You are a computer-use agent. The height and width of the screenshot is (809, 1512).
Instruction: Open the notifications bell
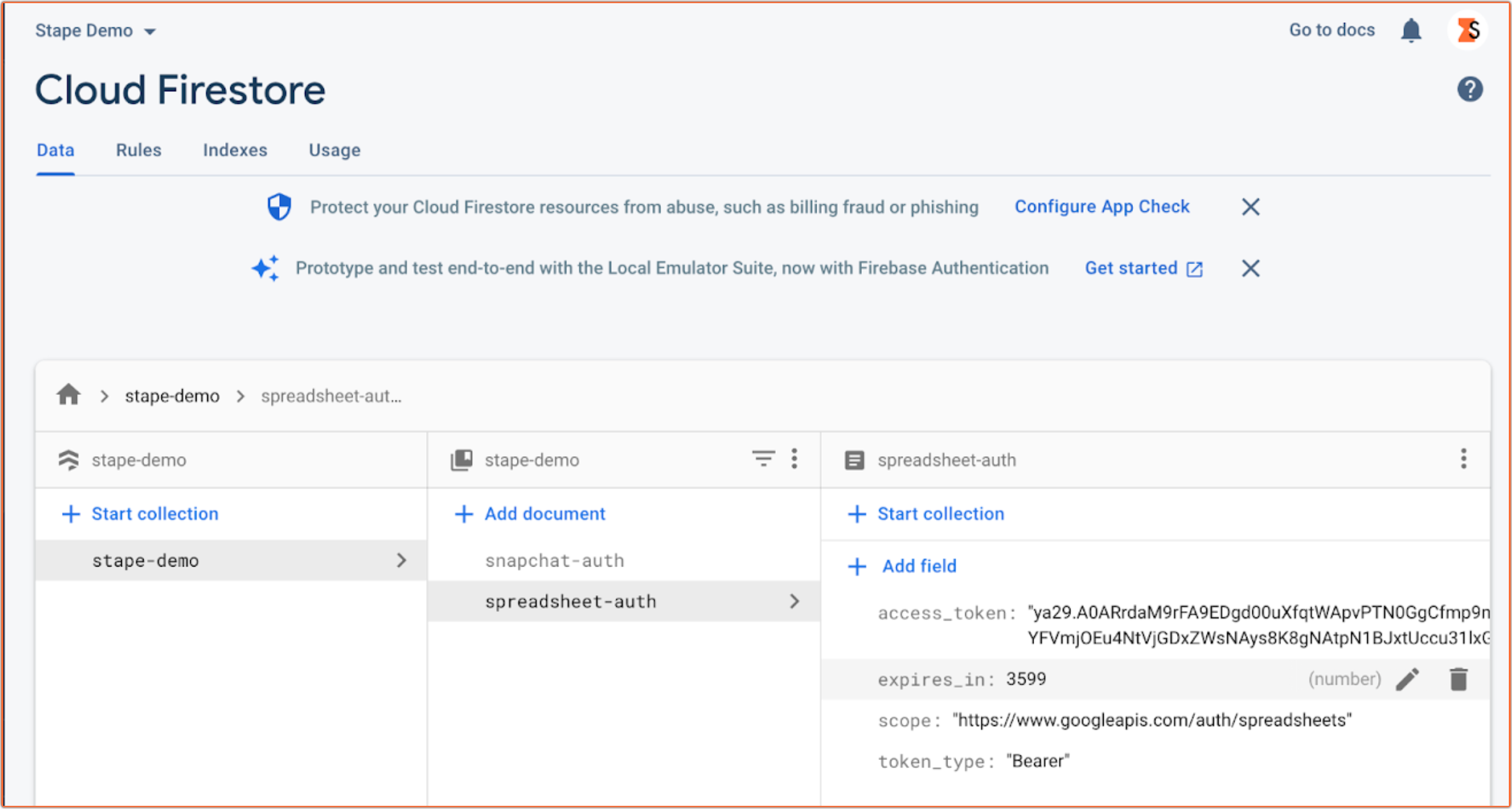coord(1411,30)
